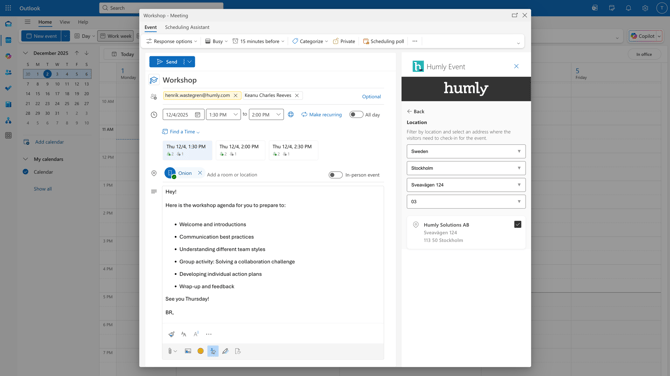The width and height of the screenshot is (670, 376).
Task: Open Settings gear in Outlook header
Action: pos(645,8)
